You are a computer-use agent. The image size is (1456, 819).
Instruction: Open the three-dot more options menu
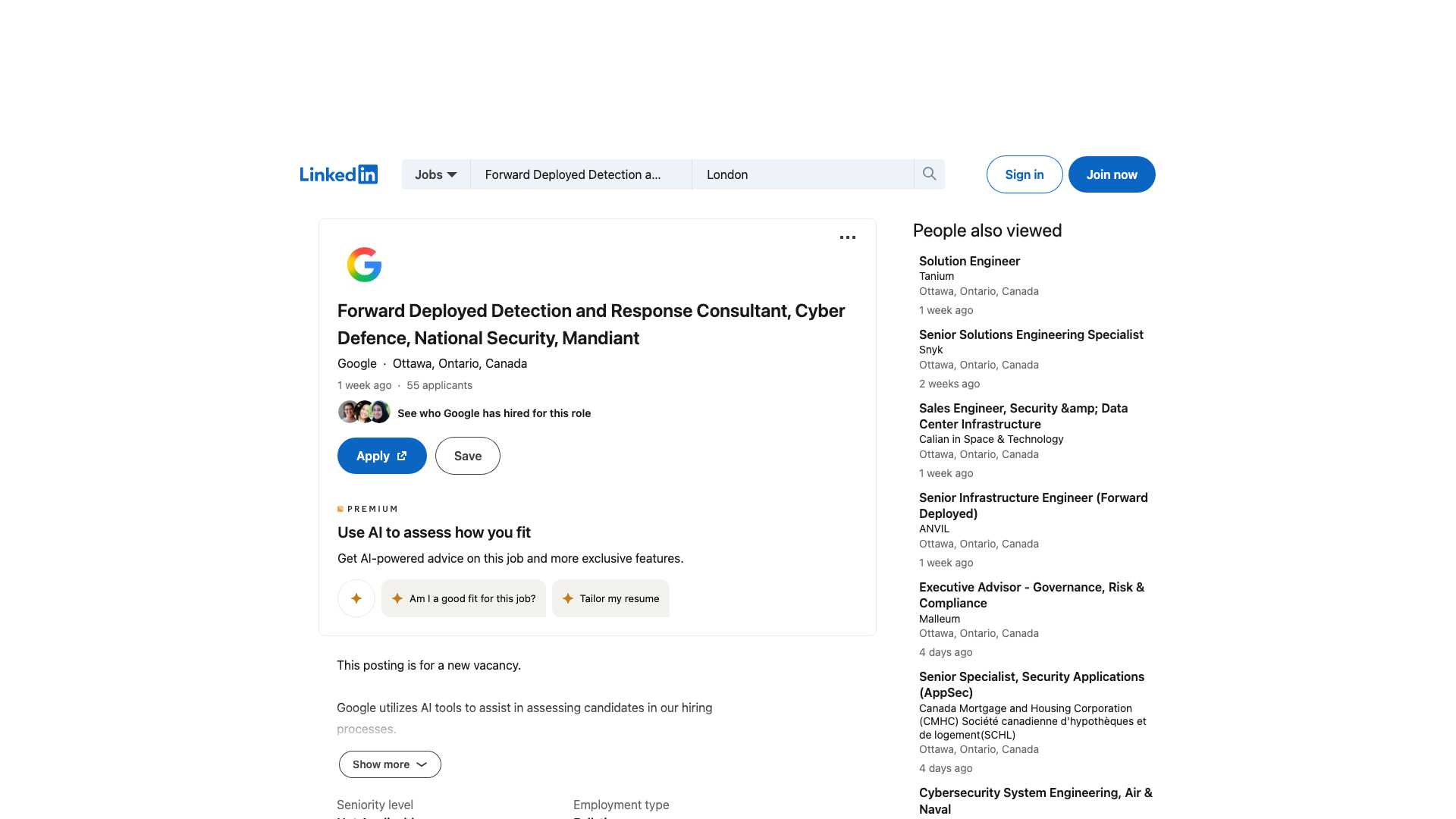pos(848,237)
